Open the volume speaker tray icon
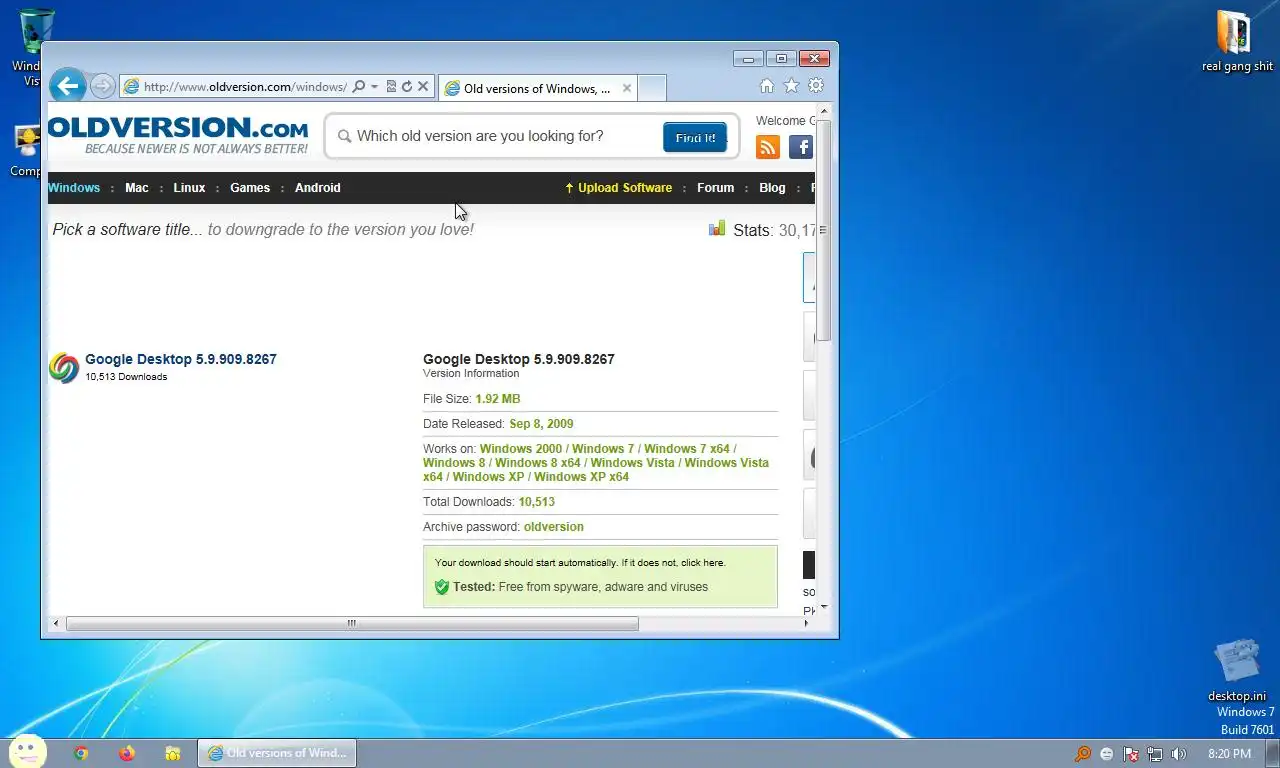This screenshot has height=768, width=1280. pos(1179,754)
